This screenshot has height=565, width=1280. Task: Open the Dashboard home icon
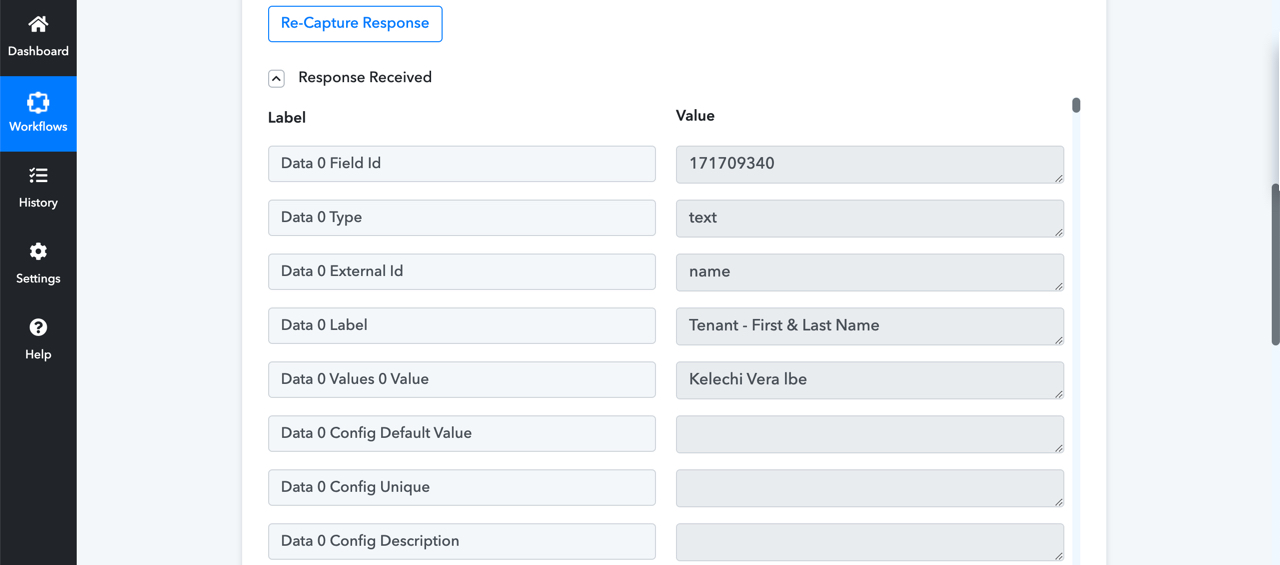38,24
